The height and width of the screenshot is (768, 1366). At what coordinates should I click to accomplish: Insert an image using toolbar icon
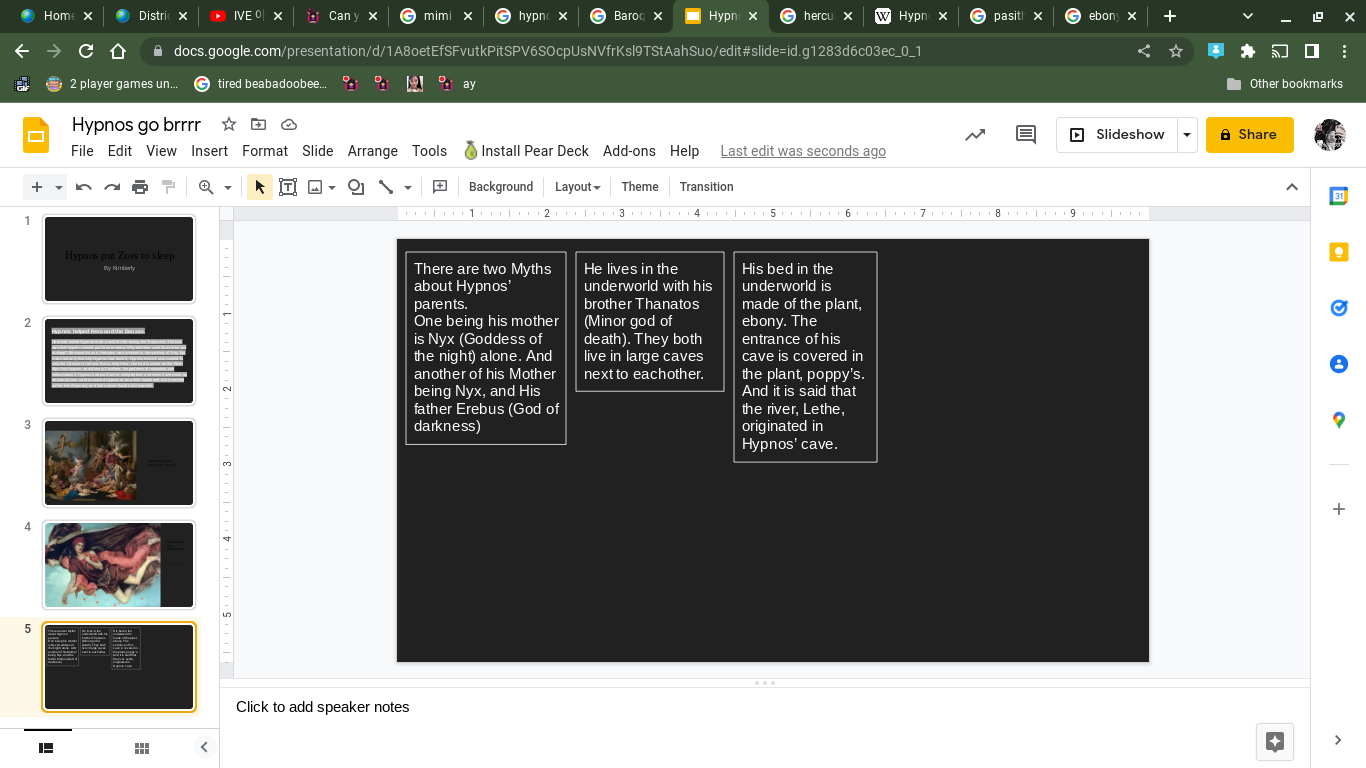(x=315, y=187)
